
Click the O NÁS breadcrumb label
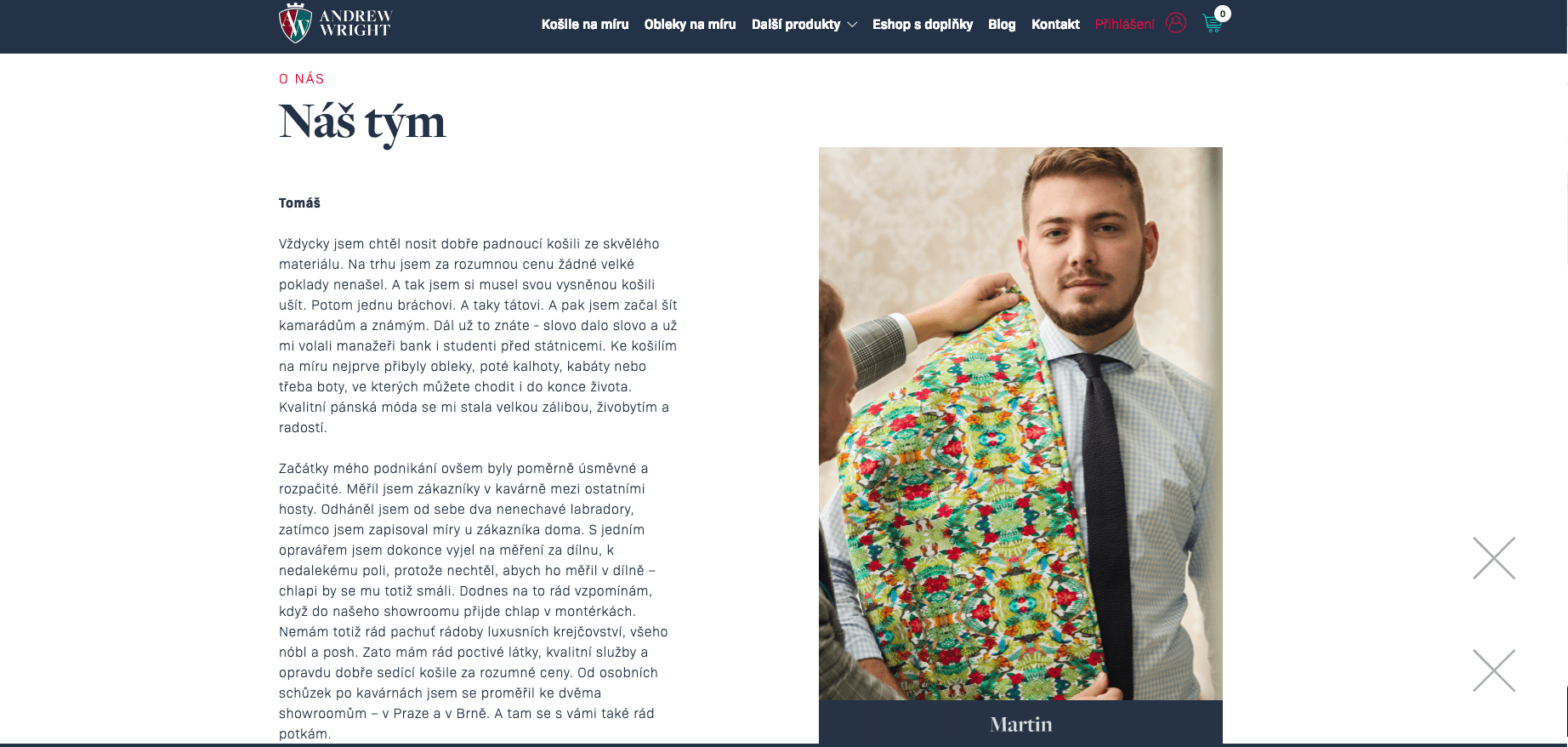click(x=302, y=79)
